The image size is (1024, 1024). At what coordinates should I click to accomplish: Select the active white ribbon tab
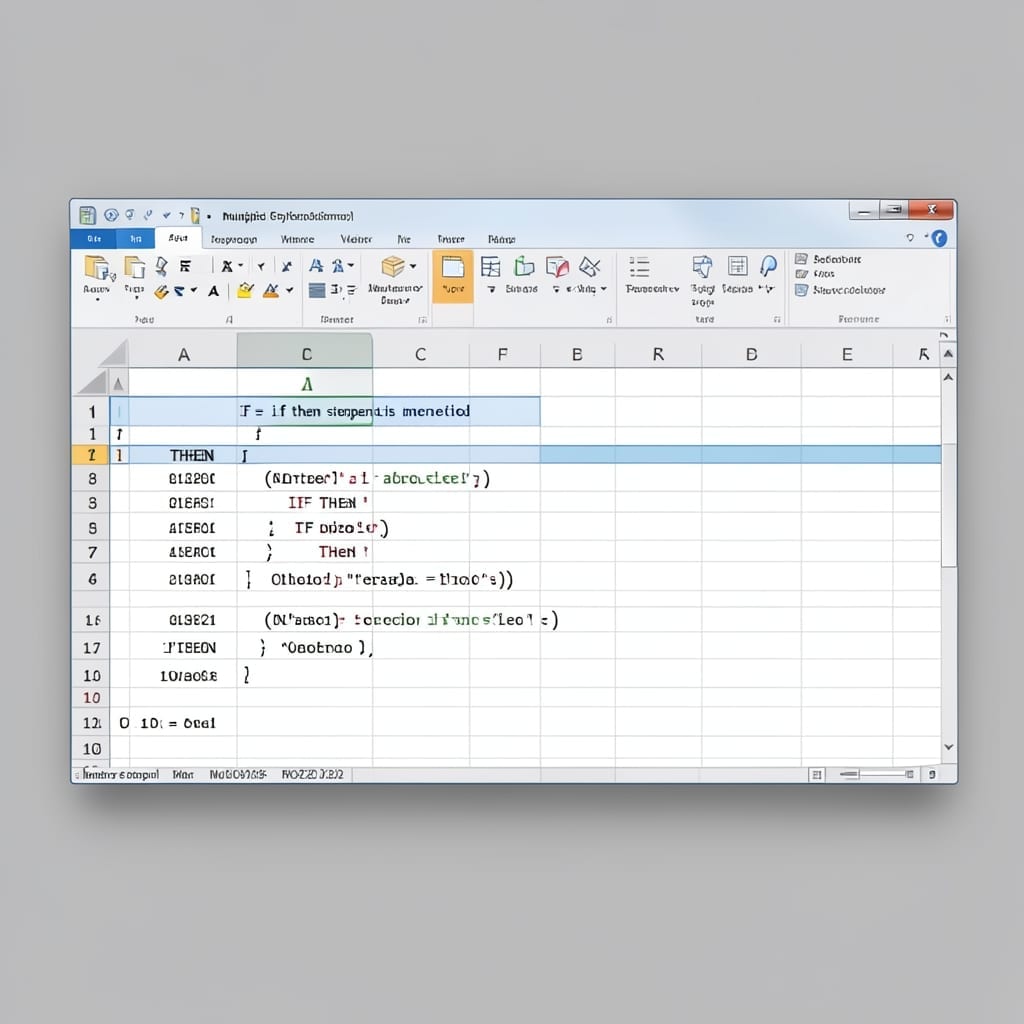tap(178, 238)
